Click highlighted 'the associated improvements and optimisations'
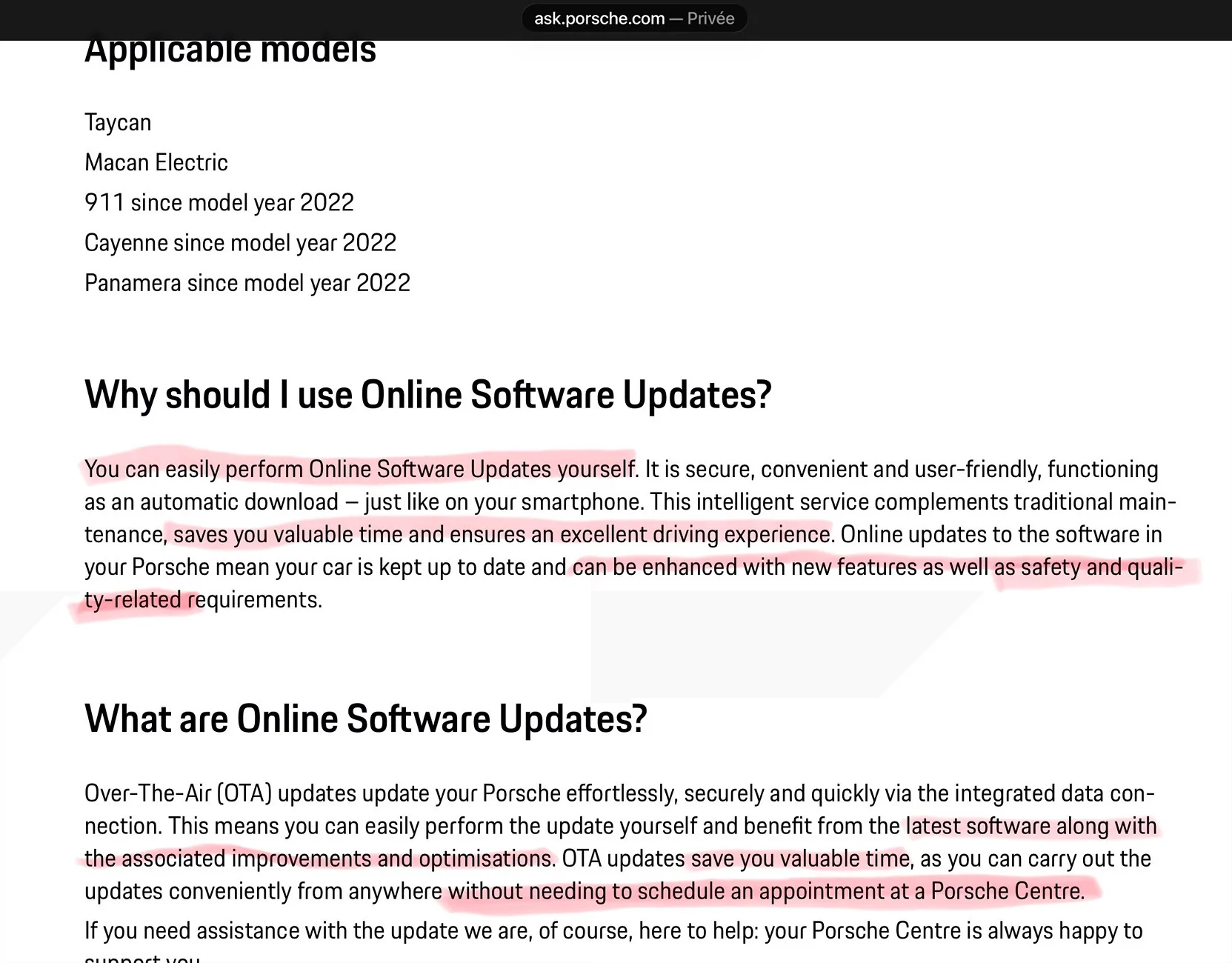The width and height of the screenshot is (1232, 963). click(319, 859)
